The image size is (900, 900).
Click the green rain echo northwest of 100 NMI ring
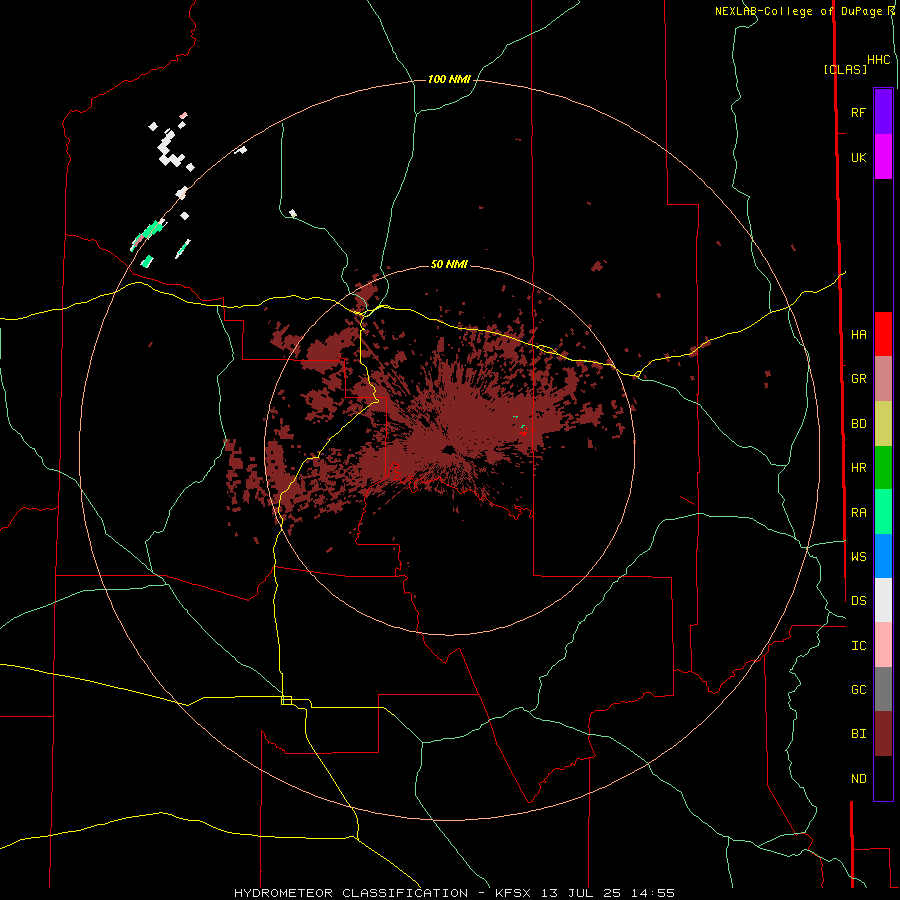click(152, 230)
